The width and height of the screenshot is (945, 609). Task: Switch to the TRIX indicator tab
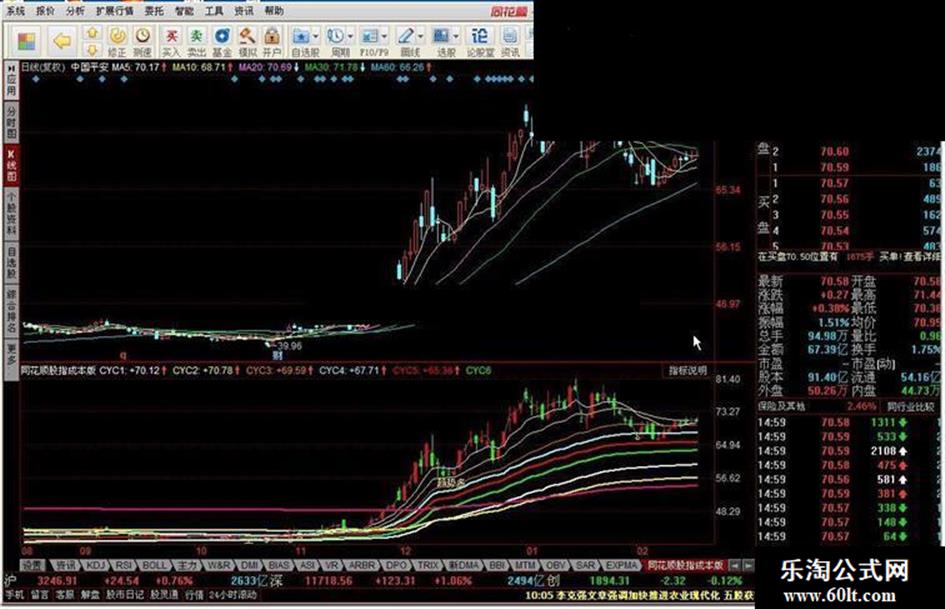(x=429, y=566)
